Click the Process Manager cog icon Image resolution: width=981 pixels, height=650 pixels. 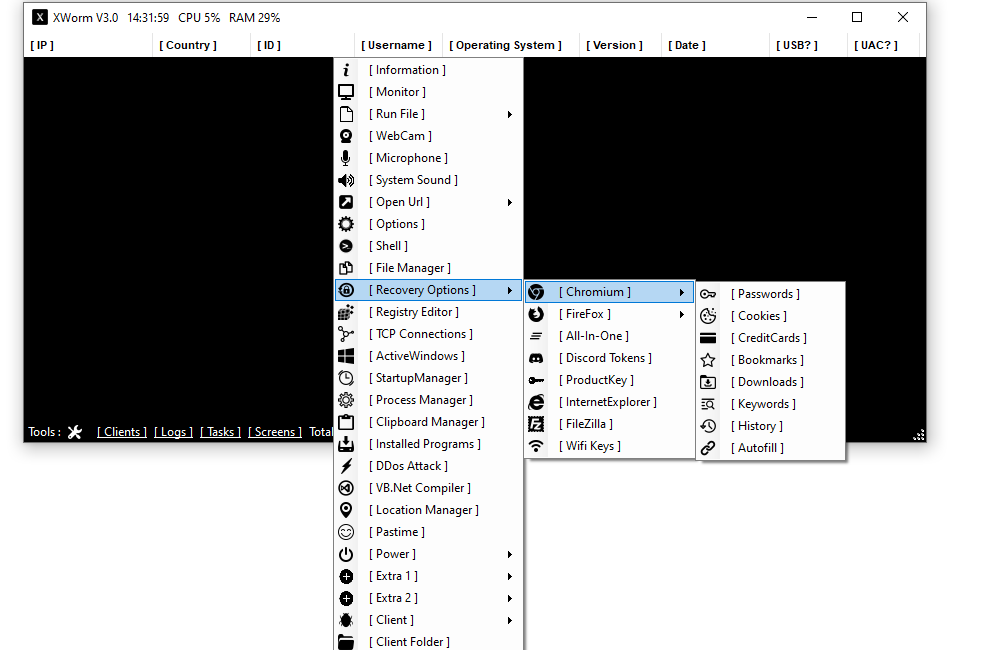coord(346,400)
